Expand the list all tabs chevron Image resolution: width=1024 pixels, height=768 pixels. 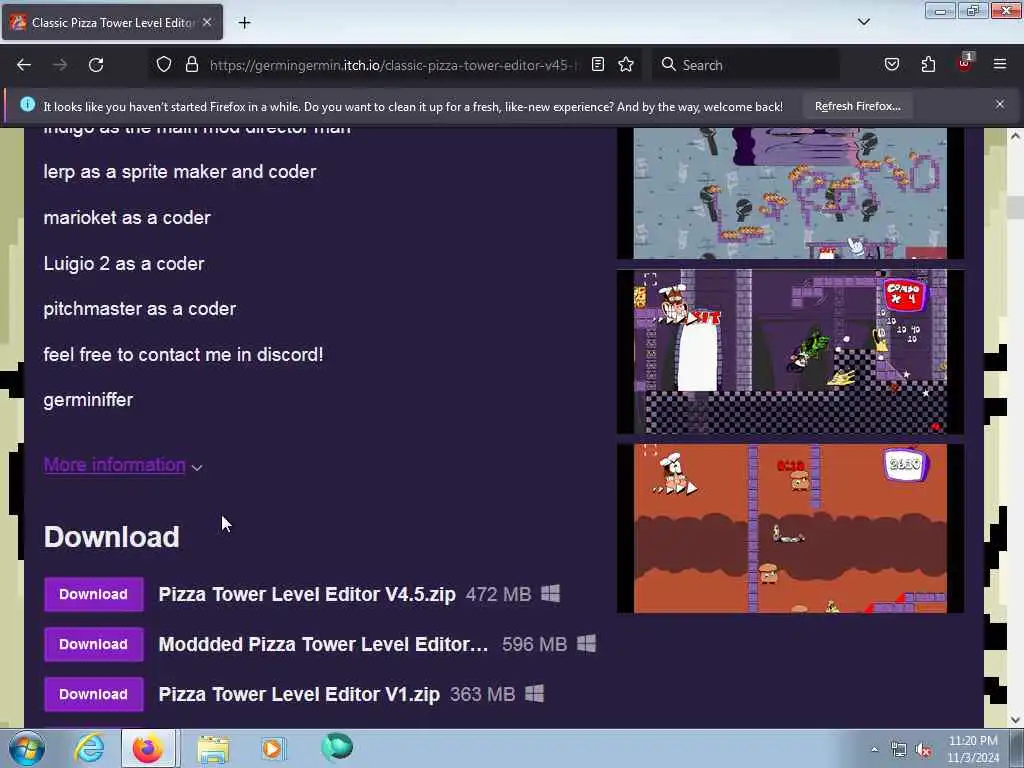coord(863,22)
